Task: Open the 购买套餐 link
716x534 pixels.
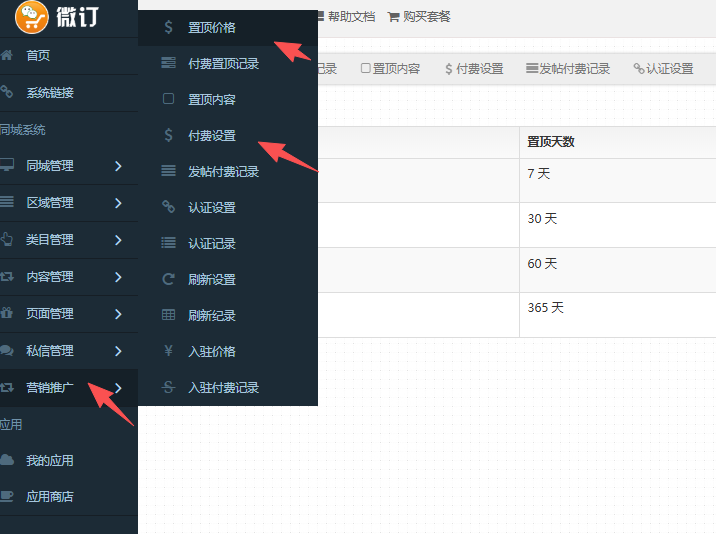Action: coord(419,17)
